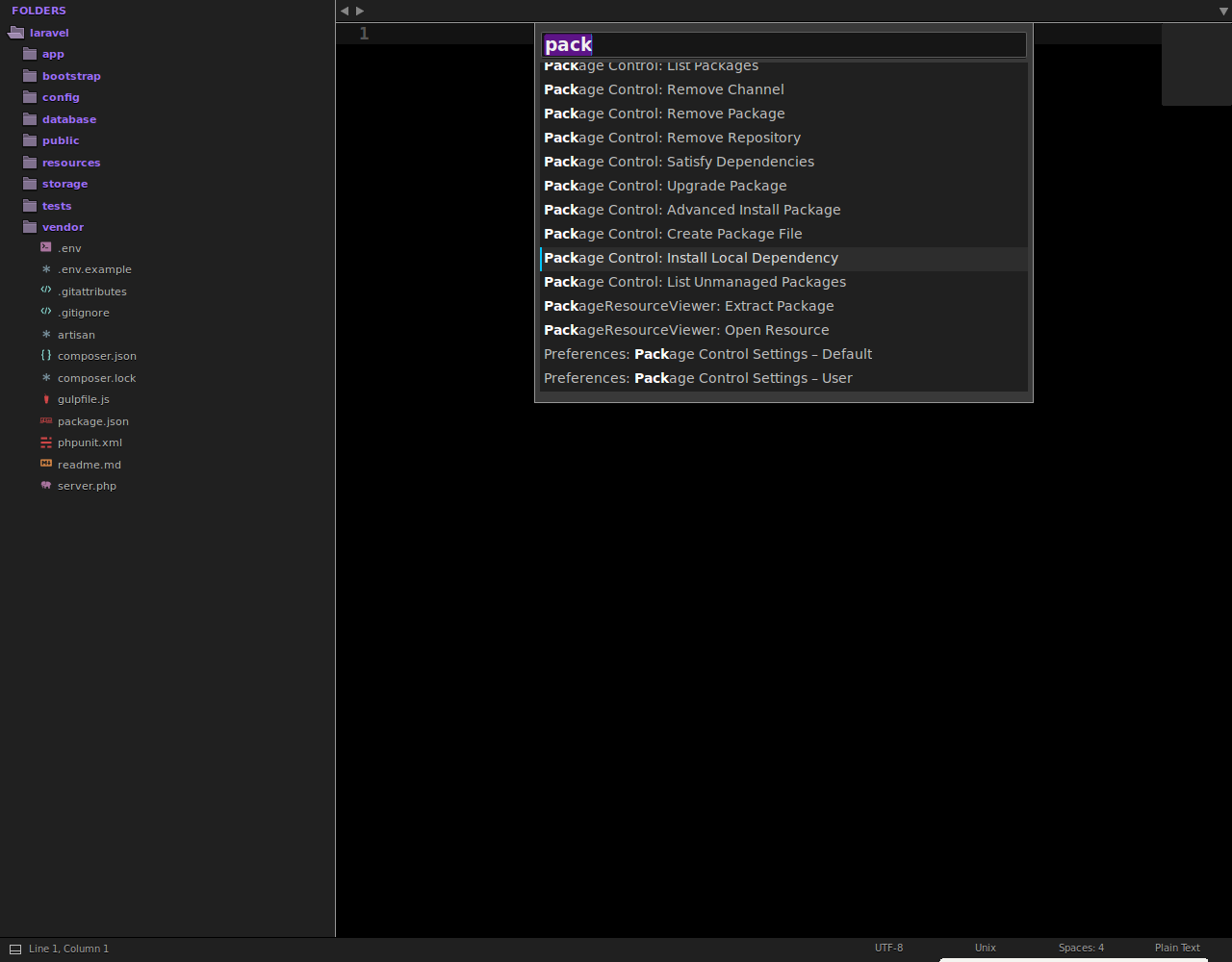Viewport: 1232px width, 962px height.
Task: Click the vendor folder icon
Action: coord(30,227)
